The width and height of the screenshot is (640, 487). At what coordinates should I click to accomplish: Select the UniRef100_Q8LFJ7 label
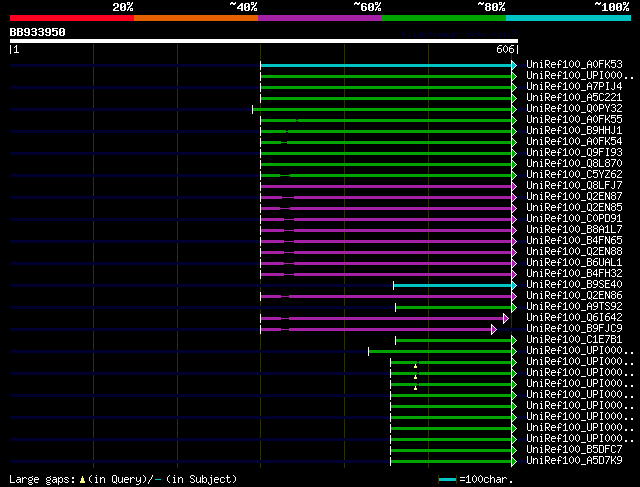tap(574, 186)
